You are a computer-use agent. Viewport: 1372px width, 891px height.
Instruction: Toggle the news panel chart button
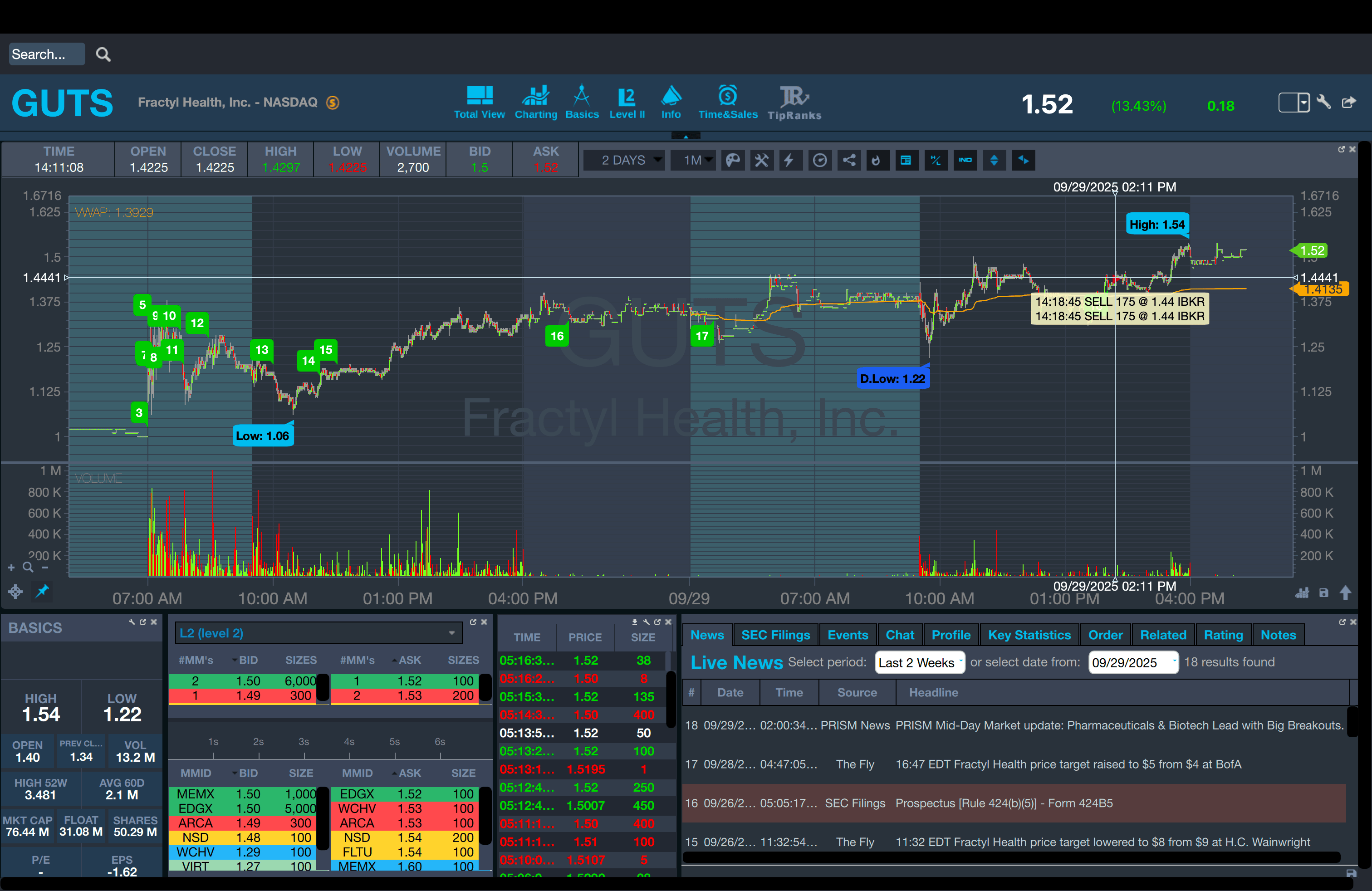pyautogui.click(x=906, y=160)
